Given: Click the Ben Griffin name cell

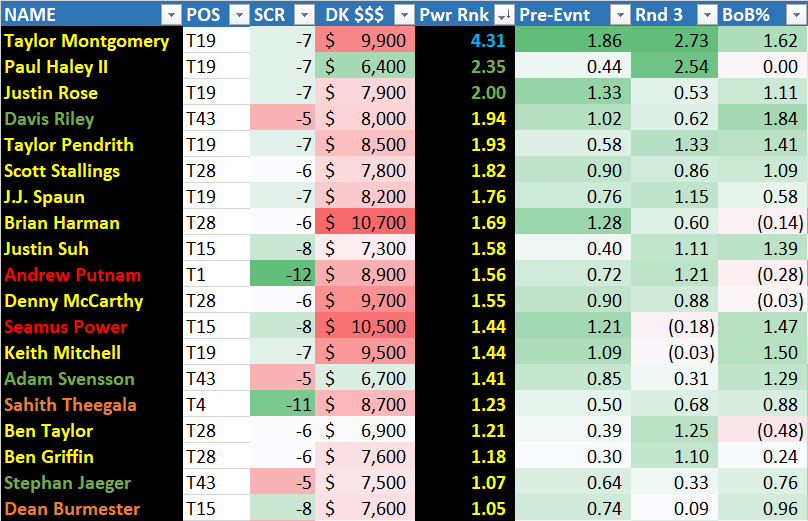Looking at the screenshot, I should (92, 457).
